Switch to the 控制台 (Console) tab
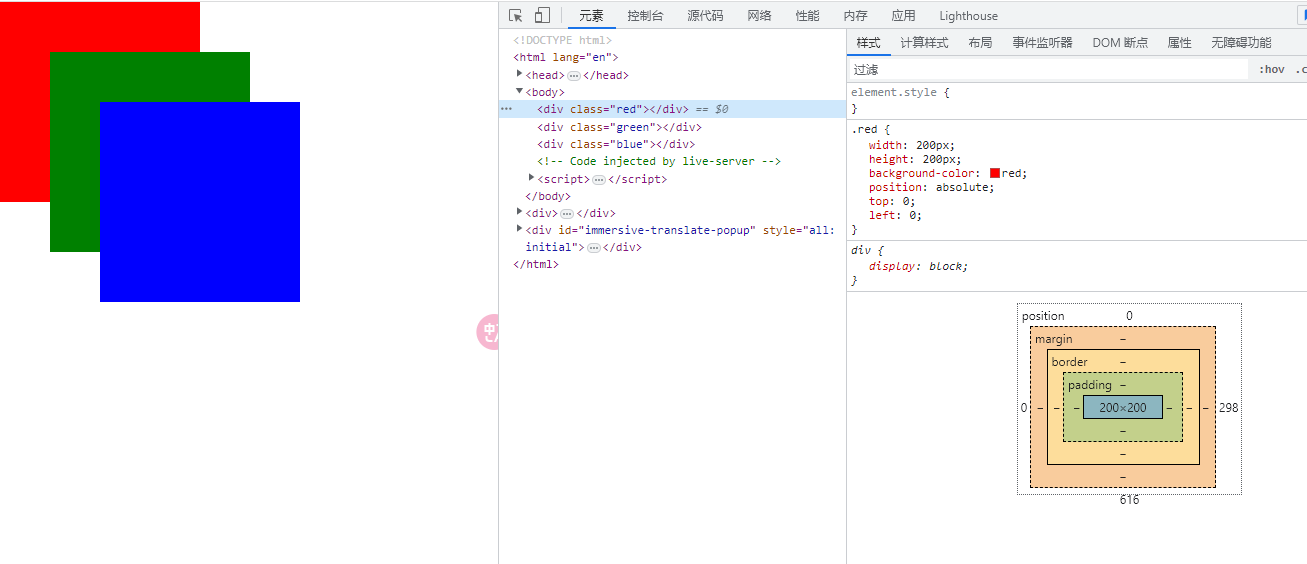This screenshot has width=1307, height=564. coord(645,15)
